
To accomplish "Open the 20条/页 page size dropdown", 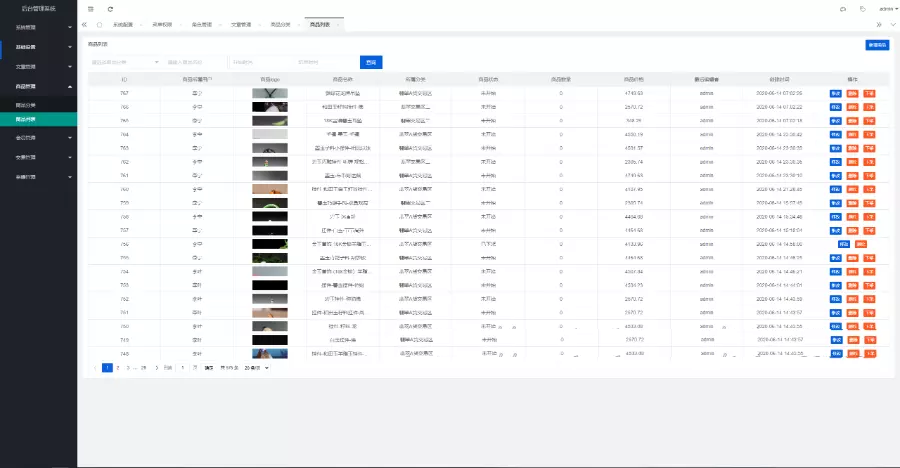I will click(x=258, y=367).
